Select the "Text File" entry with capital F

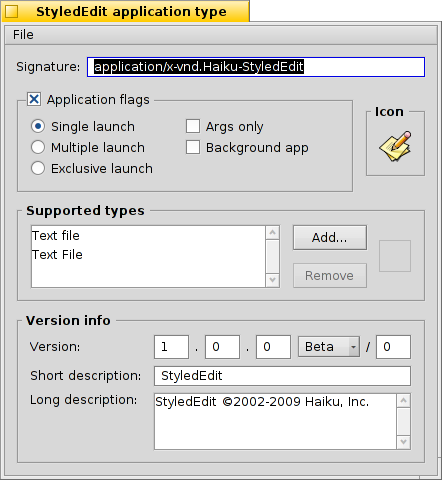click(x=148, y=255)
